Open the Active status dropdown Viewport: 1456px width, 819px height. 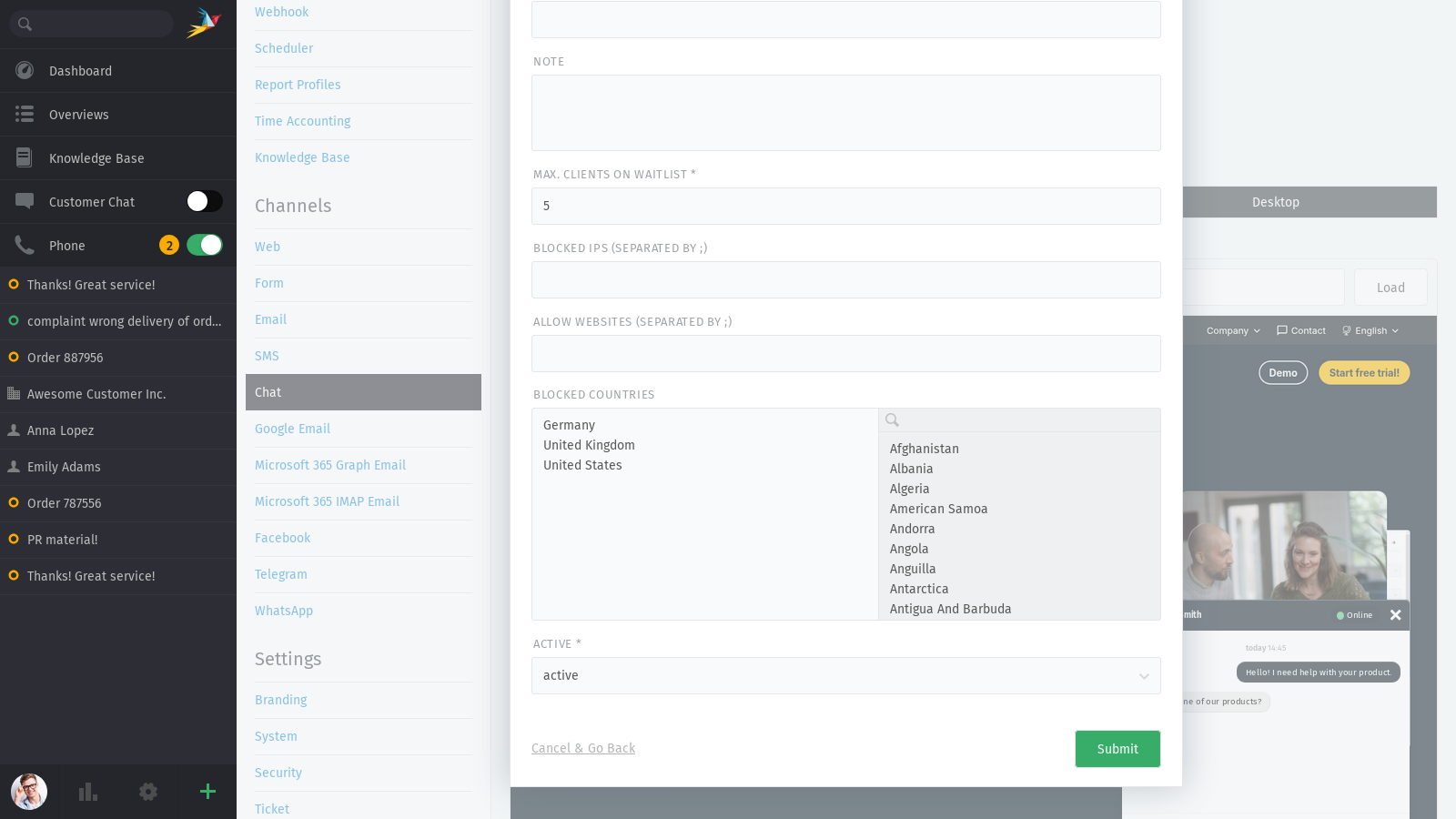click(846, 675)
